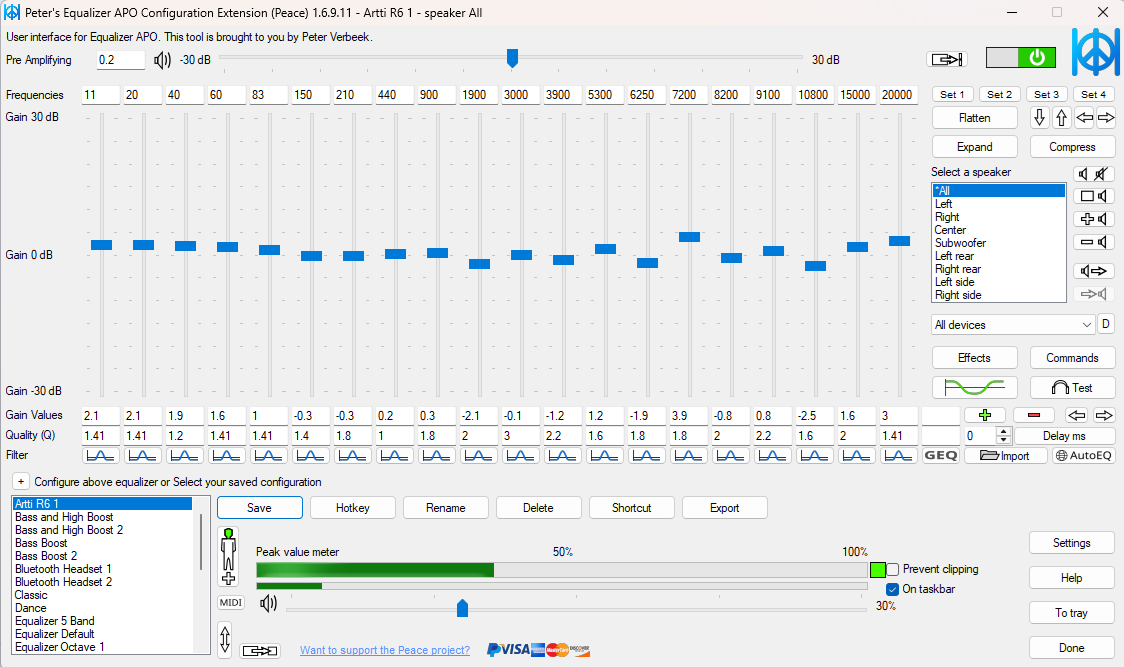Click Import button
Viewport: 1124px width, 667px height.
click(1005, 455)
